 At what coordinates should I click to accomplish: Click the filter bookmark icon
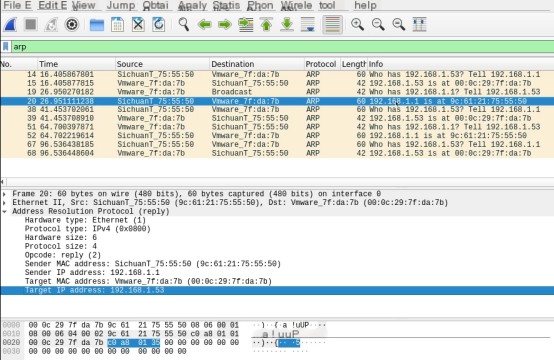coord(6,47)
